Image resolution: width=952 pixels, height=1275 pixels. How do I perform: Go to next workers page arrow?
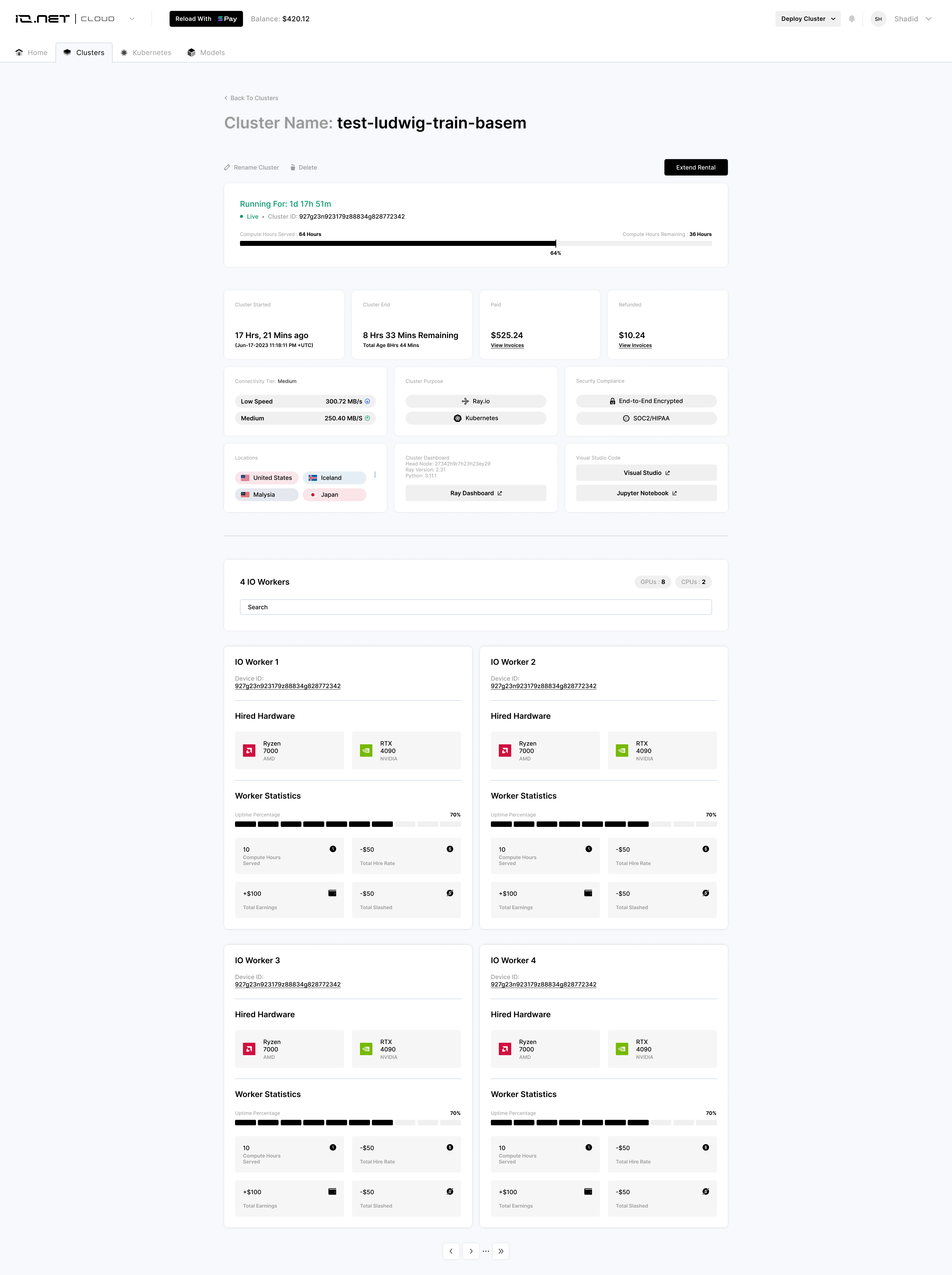tap(471, 1251)
